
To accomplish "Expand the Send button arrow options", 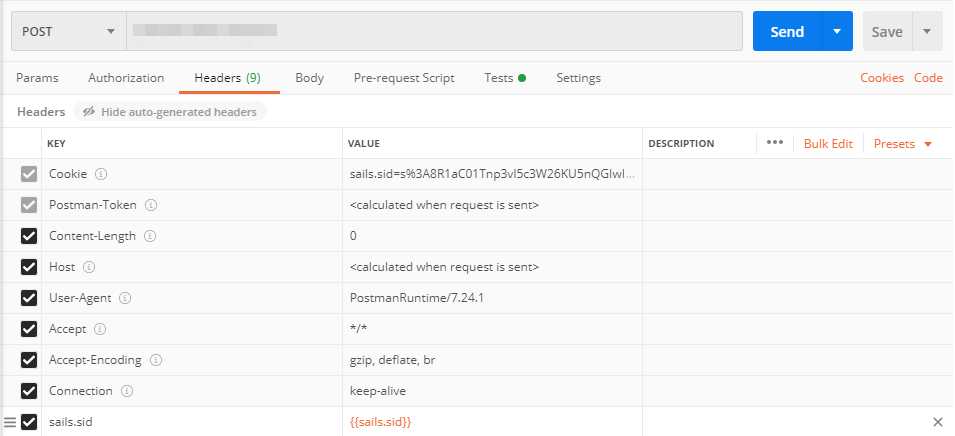I will click(x=837, y=31).
